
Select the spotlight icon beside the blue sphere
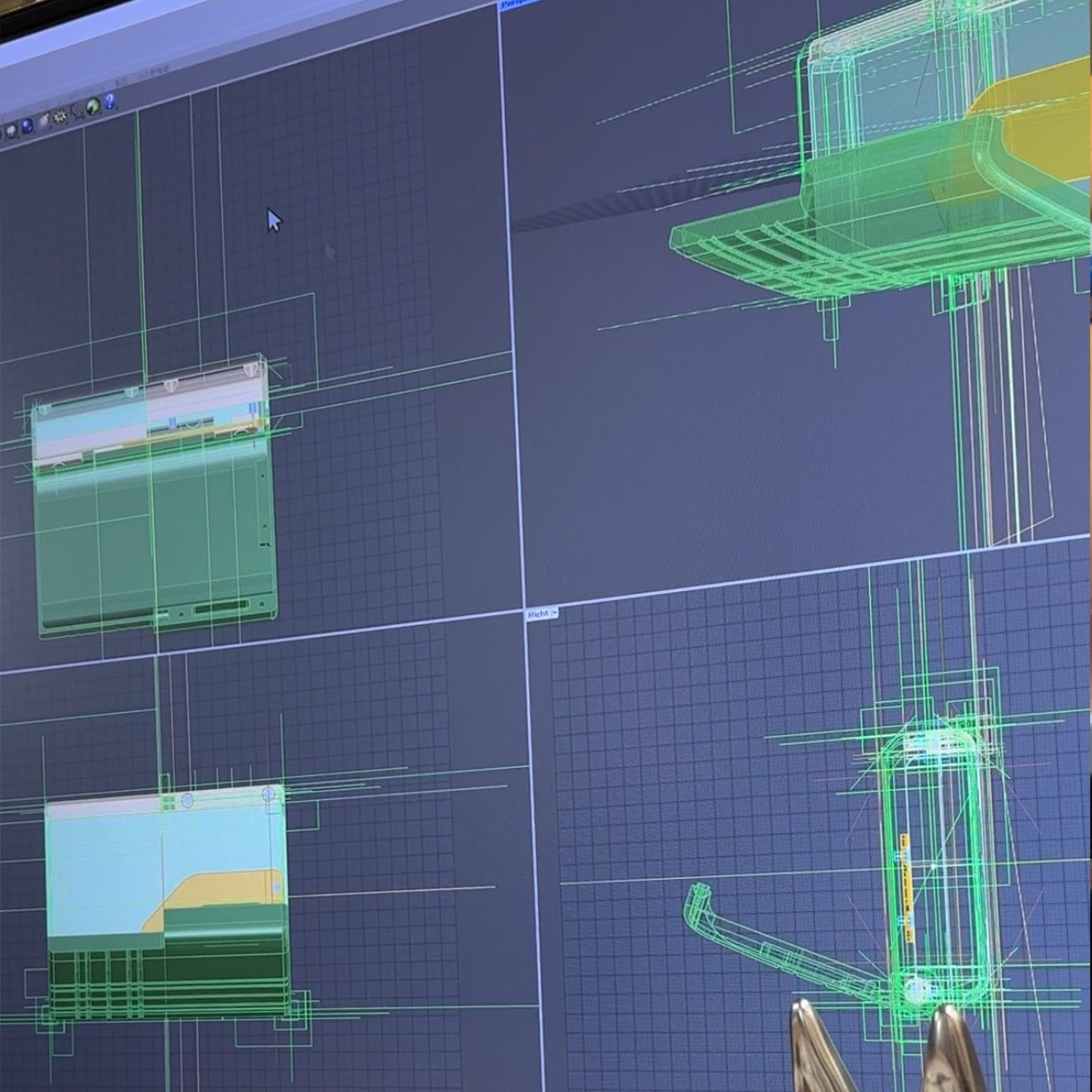point(44,120)
